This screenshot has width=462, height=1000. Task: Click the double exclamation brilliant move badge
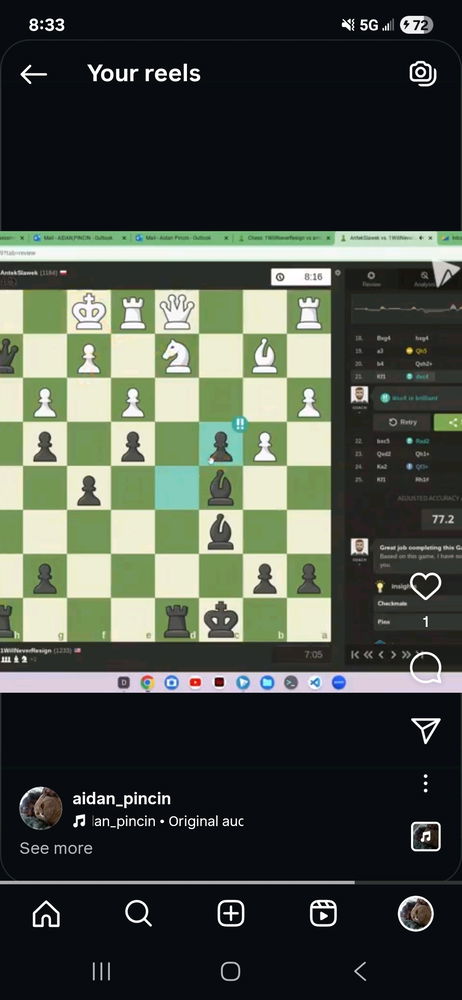click(240, 425)
